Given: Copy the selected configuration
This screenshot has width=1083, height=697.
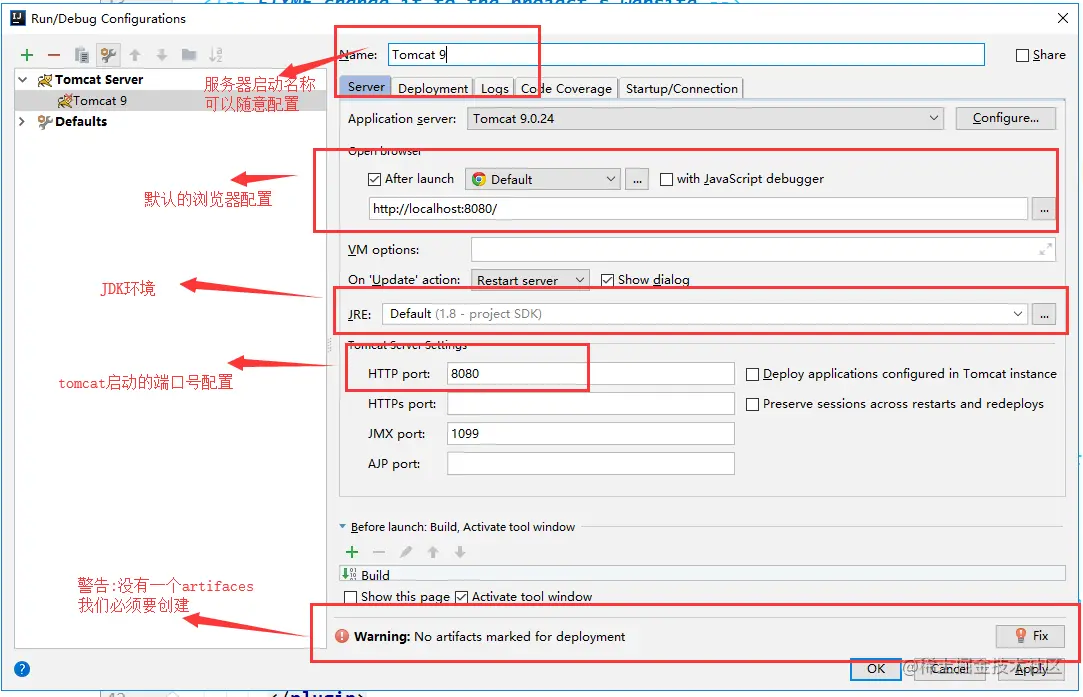Looking at the screenshot, I should pyautogui.click(x=82, y=55).
